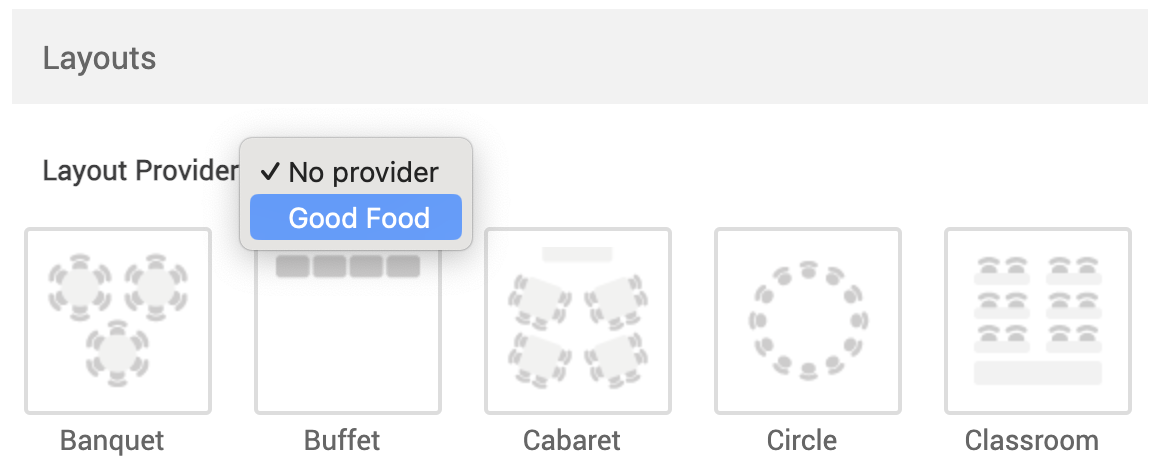Viewport: 1160px width, 460px height.
Task: Click the Banquet text label
Action: (x=112, y=440)
